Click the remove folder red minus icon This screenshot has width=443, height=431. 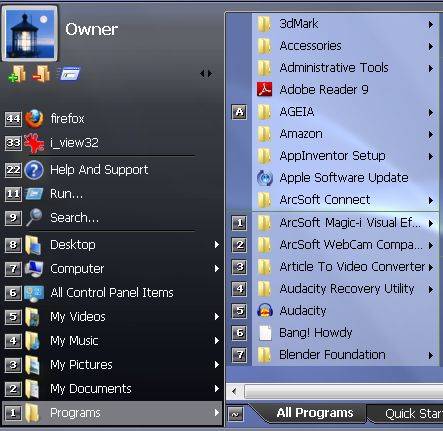(41, 74)
